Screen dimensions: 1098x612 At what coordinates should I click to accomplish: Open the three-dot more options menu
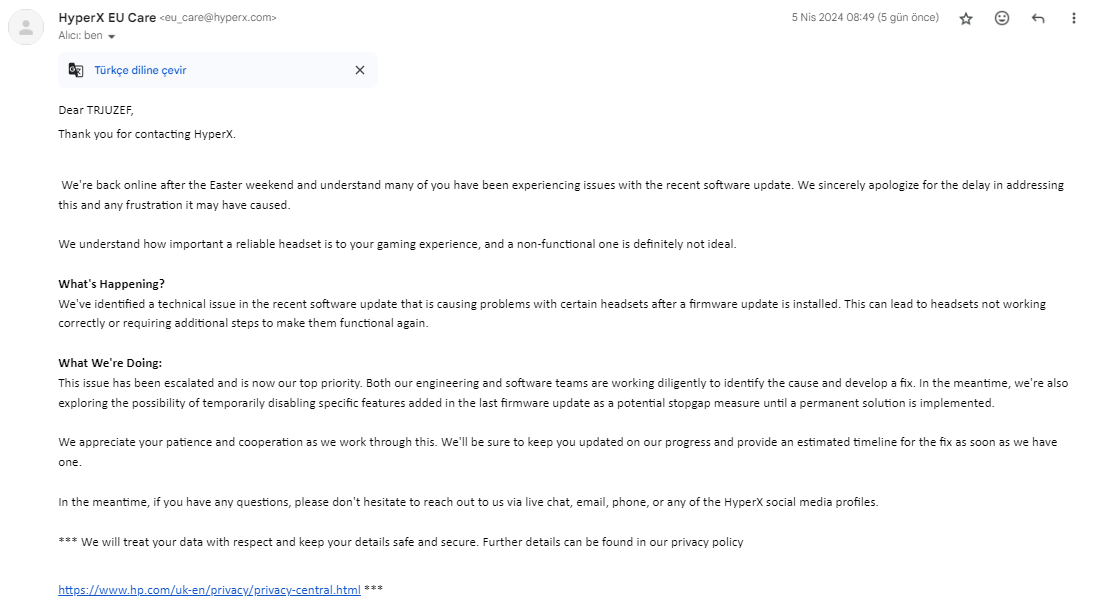(x=1074, y=18)
